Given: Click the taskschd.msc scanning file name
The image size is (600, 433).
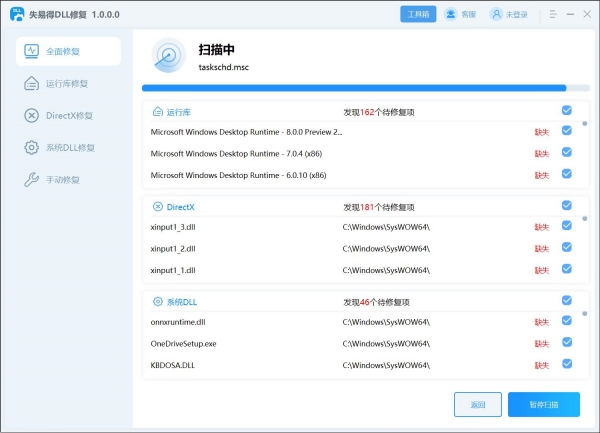Looking at the screenshot, I should [x=223, y=67].
